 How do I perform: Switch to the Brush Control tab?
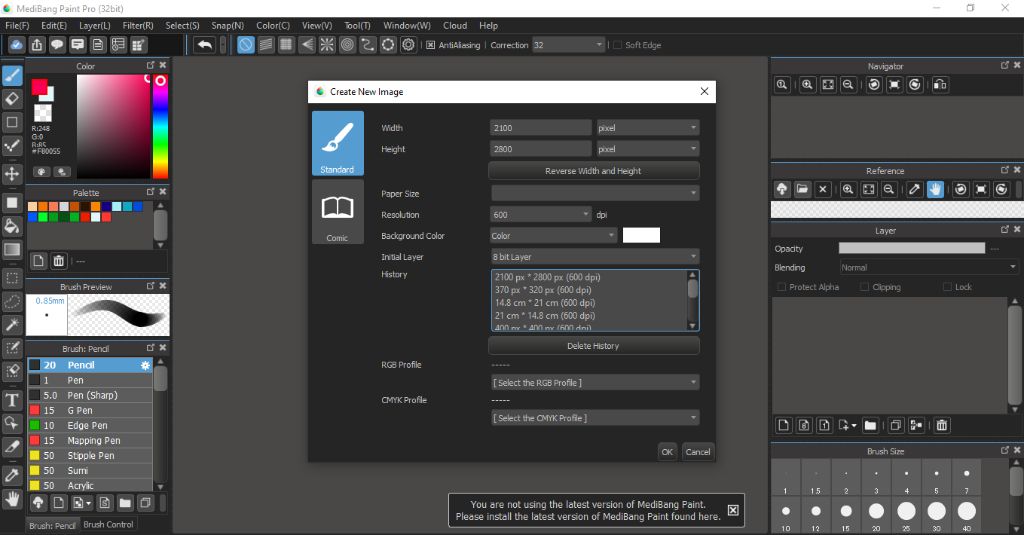[x=108, y=525]
